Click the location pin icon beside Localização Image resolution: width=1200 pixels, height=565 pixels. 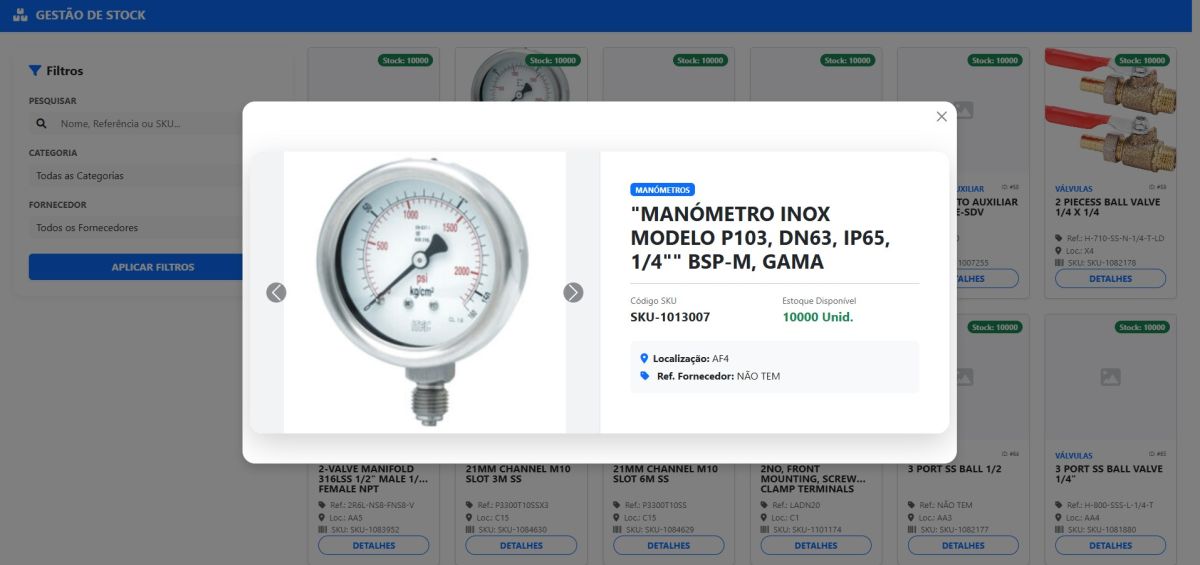(644, 358)
